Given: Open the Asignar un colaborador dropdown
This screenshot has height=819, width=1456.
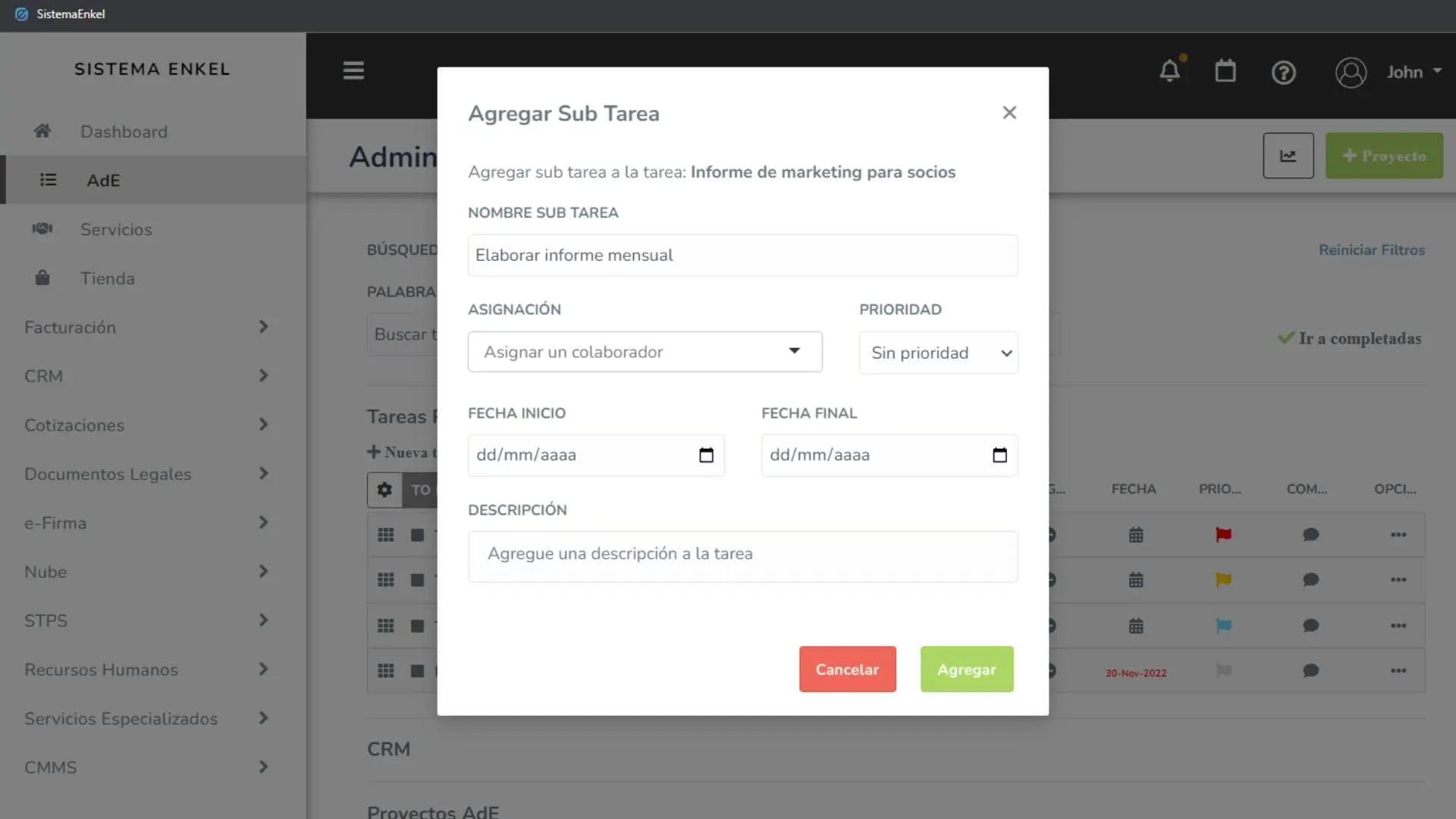Looking at the screenshot, I should [x=644, y=352].
